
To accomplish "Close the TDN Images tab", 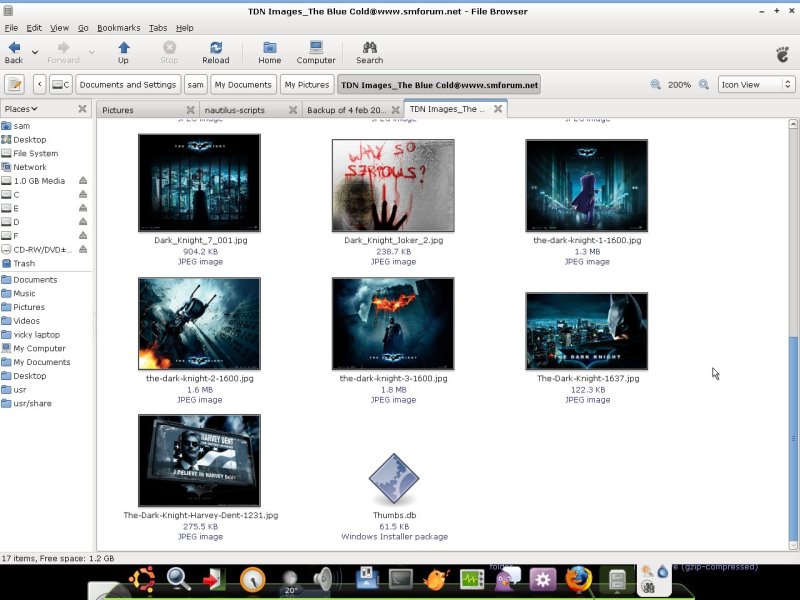I will 498,109.
